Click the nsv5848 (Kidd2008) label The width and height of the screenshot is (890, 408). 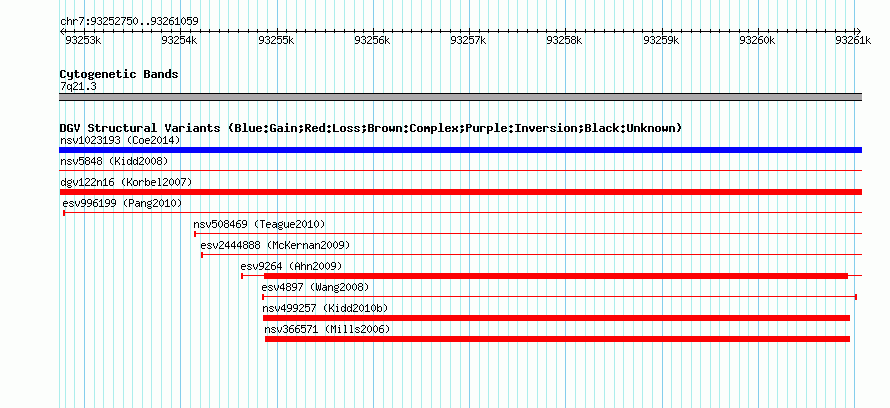(114, 161)
